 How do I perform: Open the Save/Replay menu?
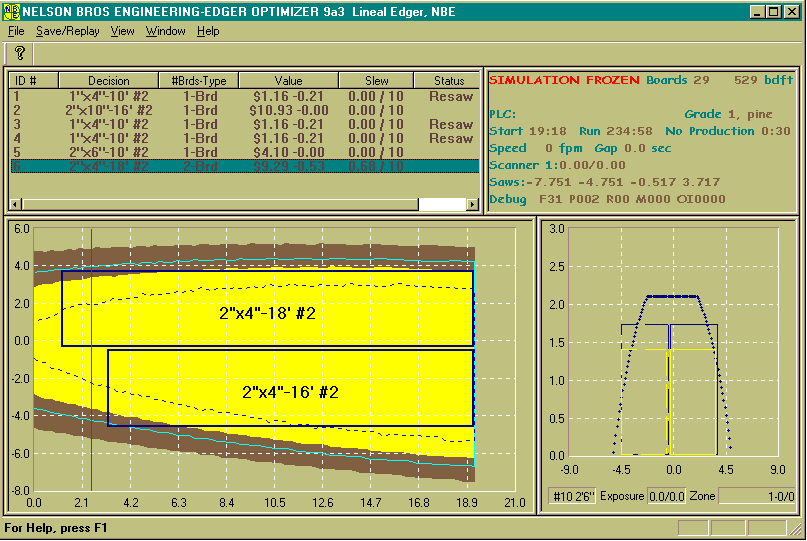pos(68,31)
